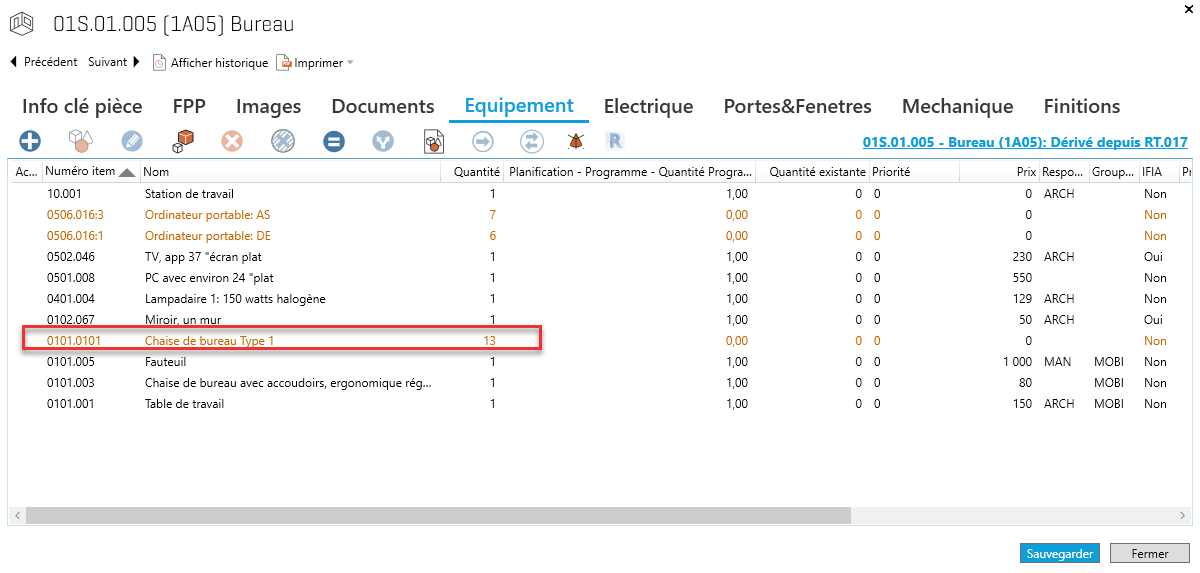
Task: Click the Revit R icon
Action: click(x=616, y=141)
